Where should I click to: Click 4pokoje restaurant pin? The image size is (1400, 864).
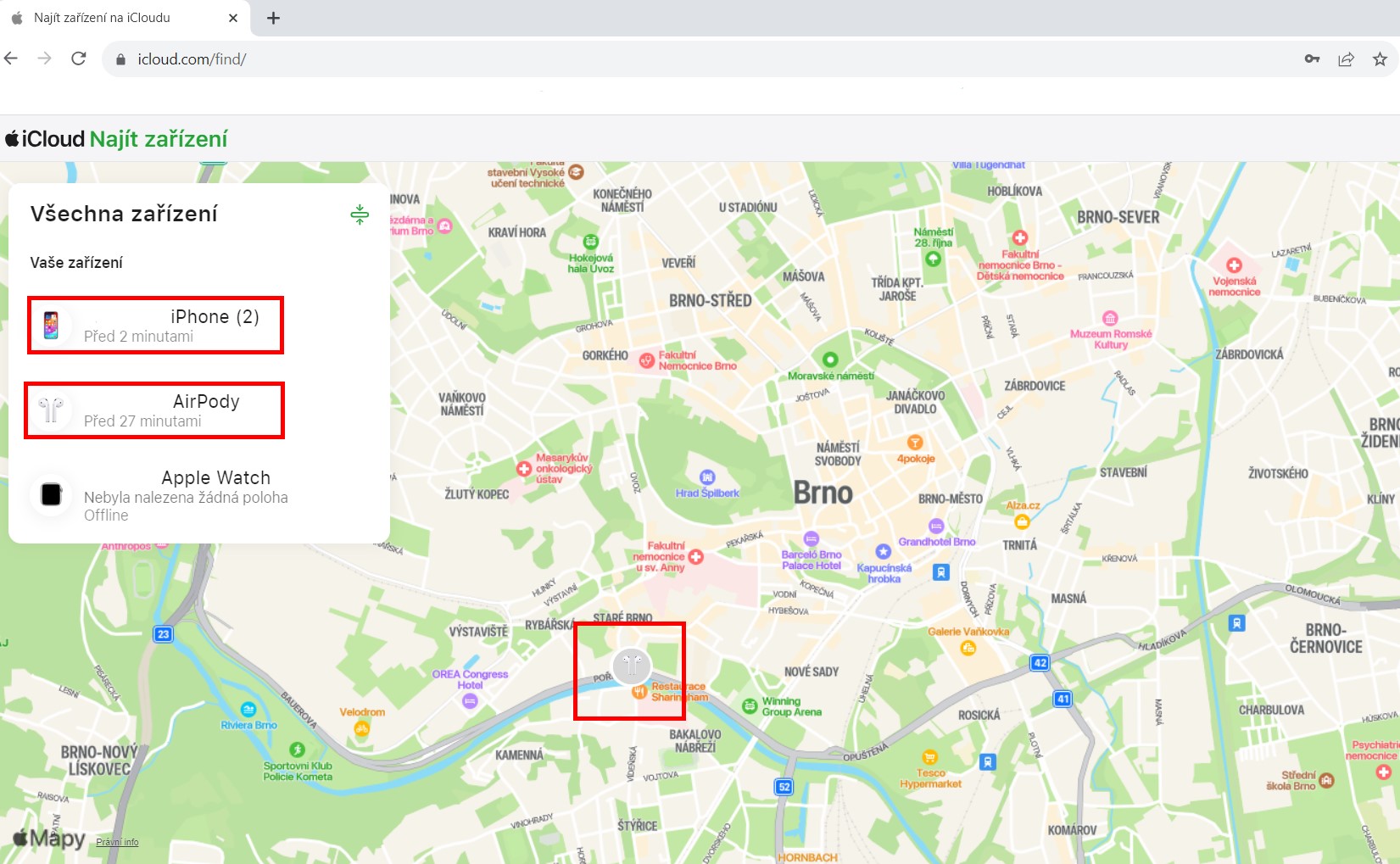pos(915,443)
